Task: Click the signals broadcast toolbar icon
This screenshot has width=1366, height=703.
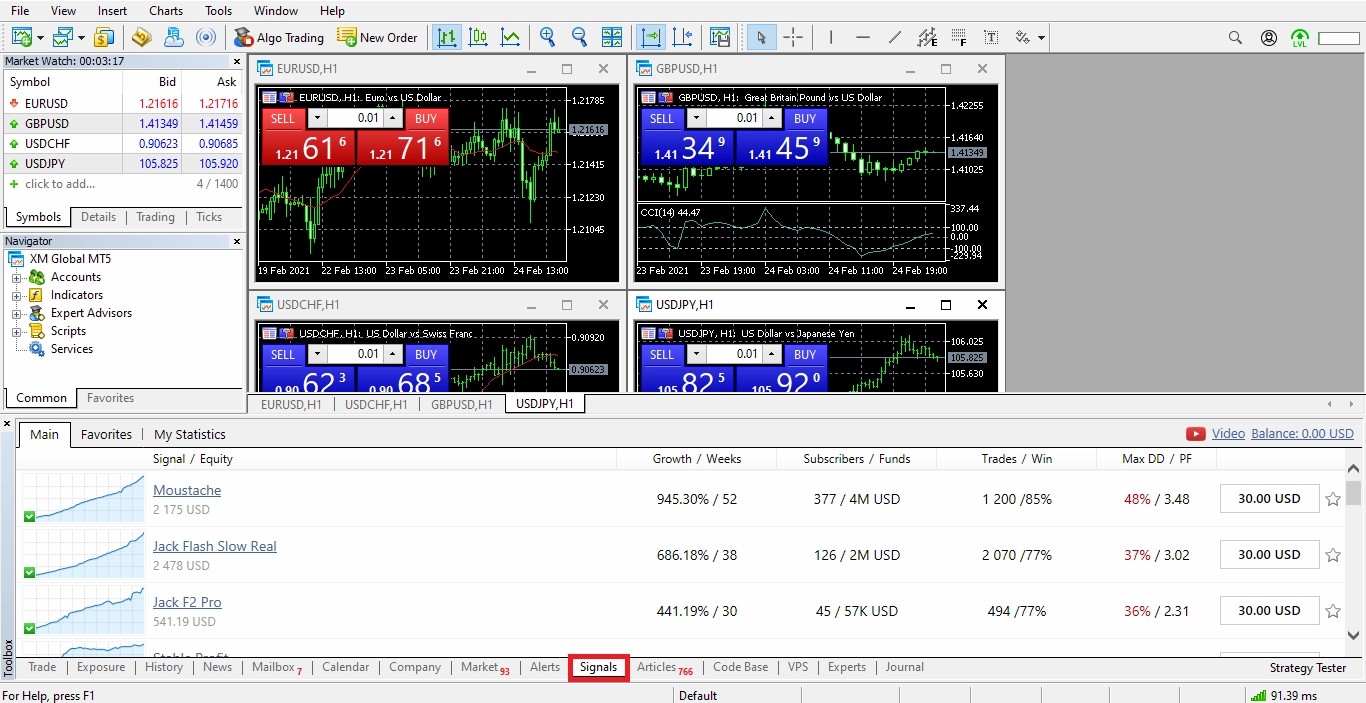Action: [x=205, y=37]
